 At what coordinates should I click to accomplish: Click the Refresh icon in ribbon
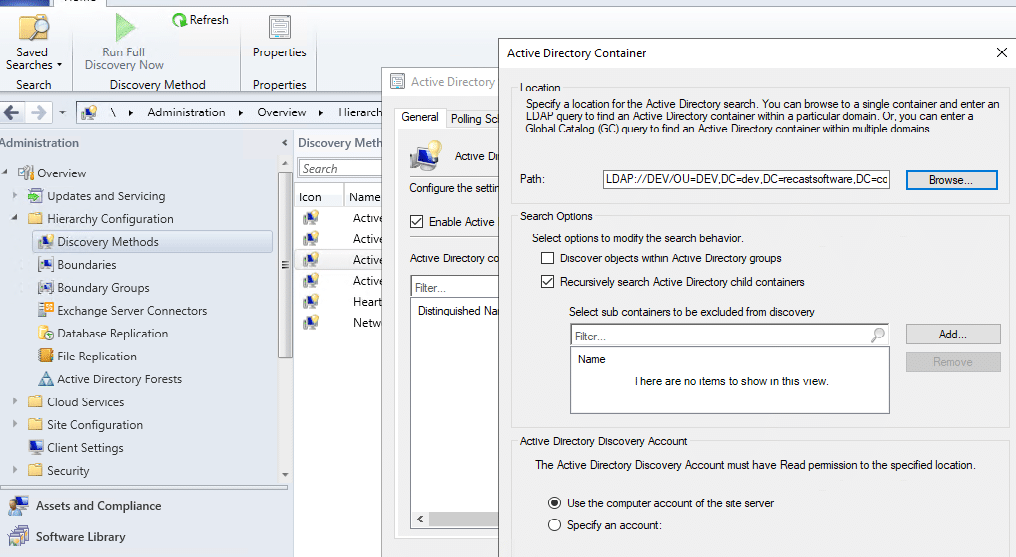click(x=179, y=20)
